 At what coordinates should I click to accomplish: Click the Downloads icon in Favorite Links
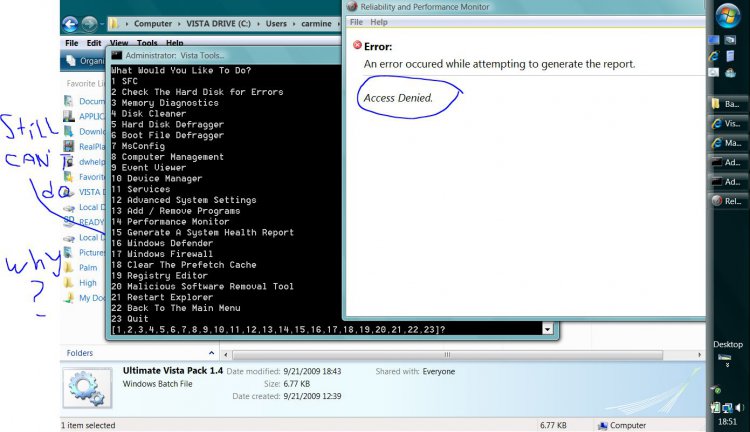[69, 131]
